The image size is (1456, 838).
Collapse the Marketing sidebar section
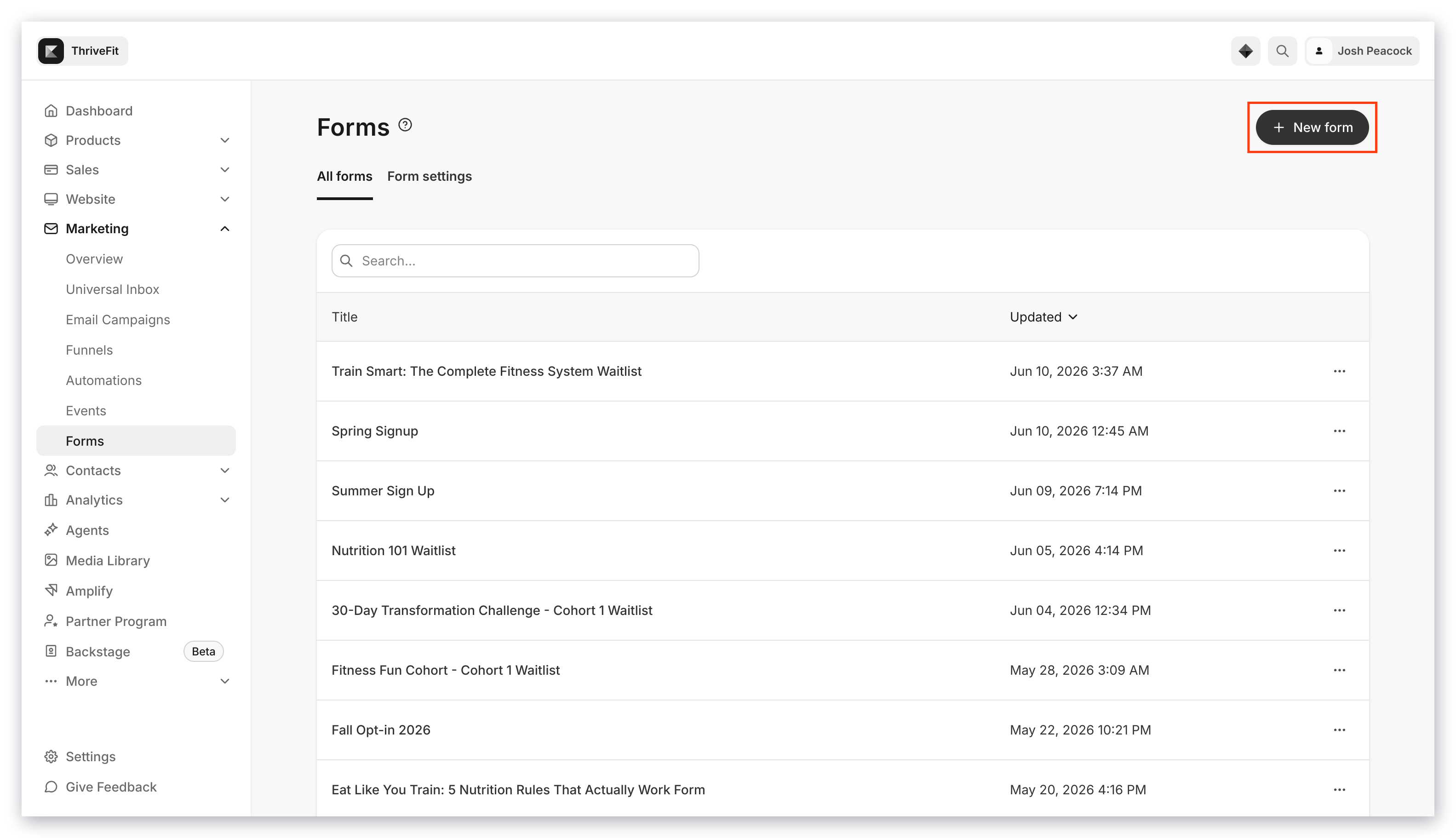click(x=225, y=229)
